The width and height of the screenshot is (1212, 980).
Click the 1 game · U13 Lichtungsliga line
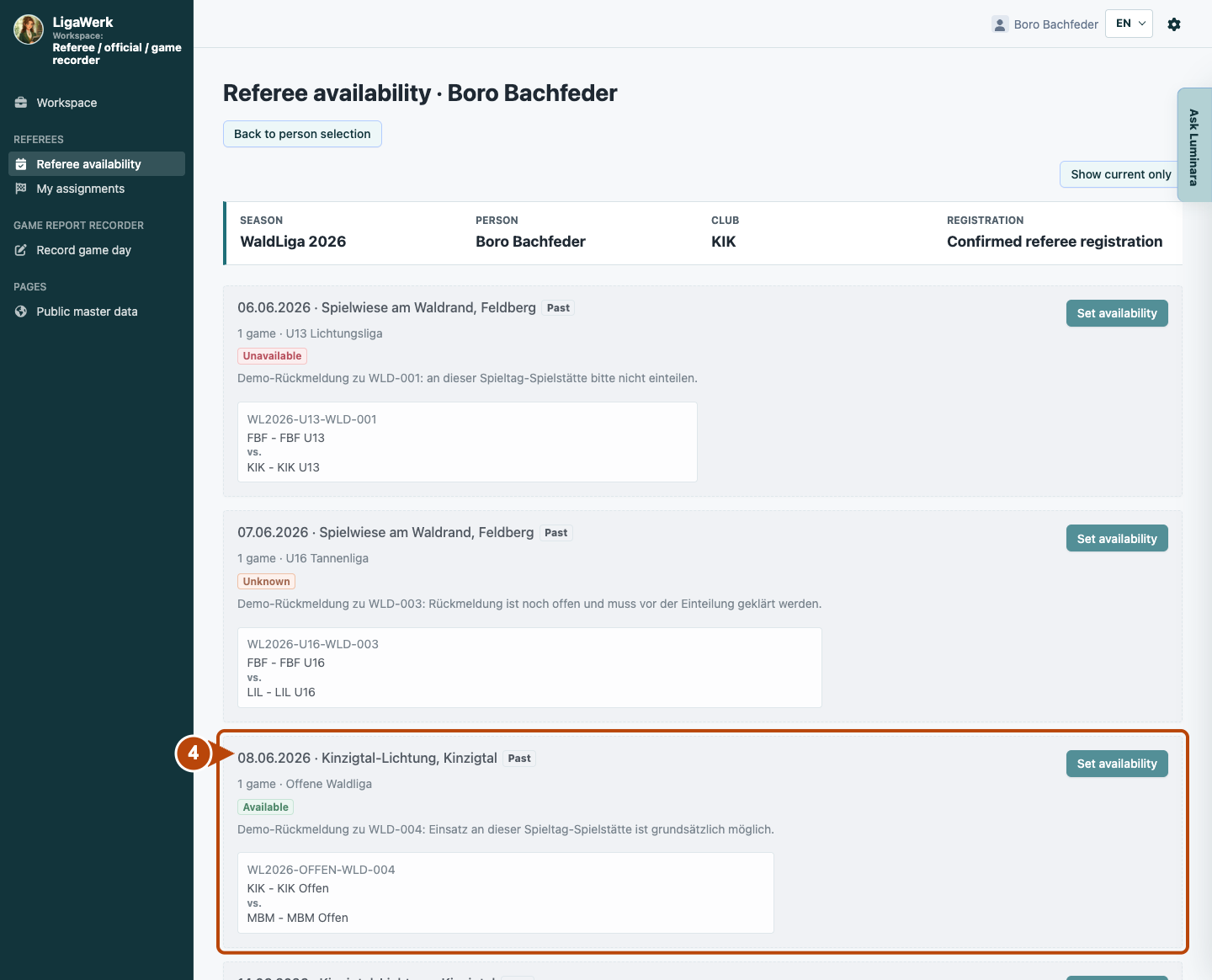tap(310, 333)
